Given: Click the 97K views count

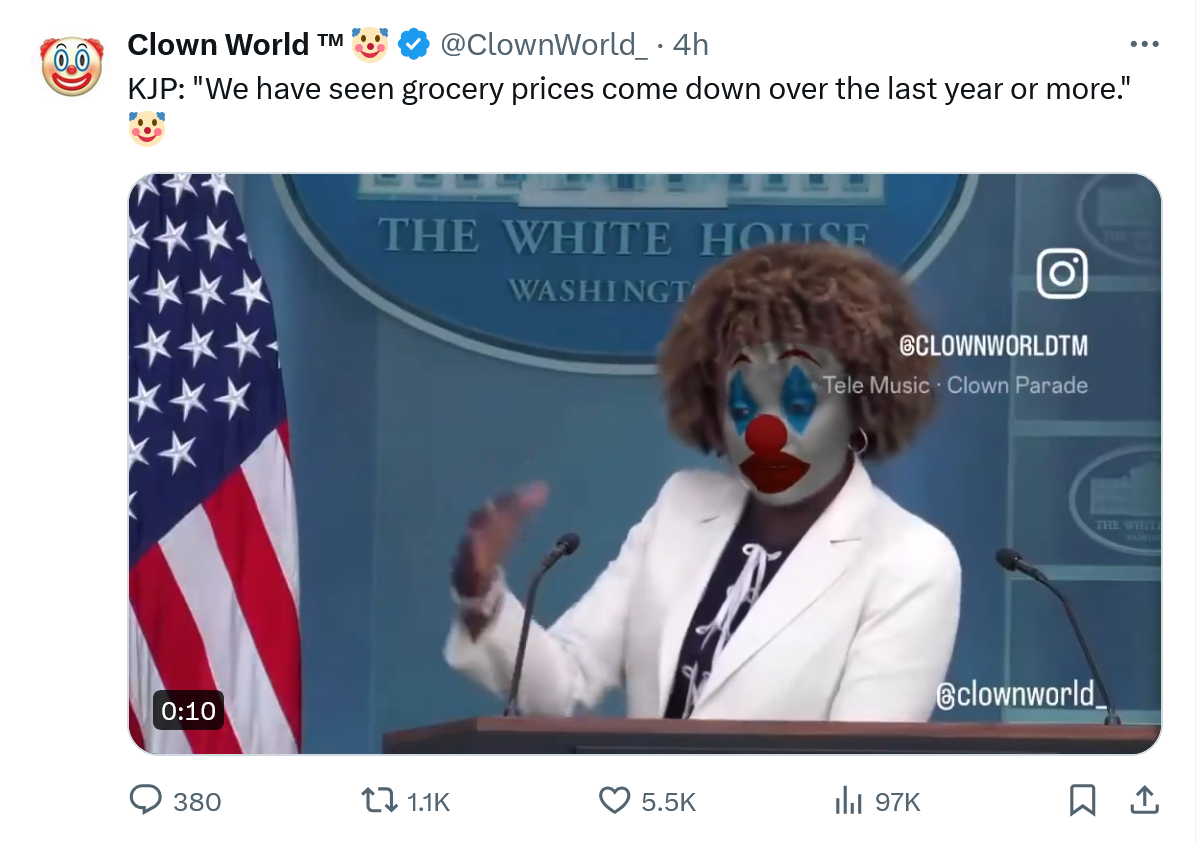Looking at the screenshot, I should click(898, 802).
